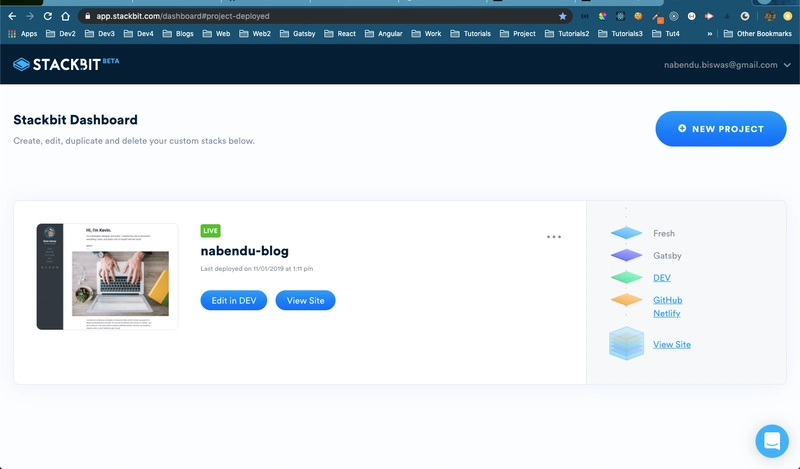Click the green LIVE status badge

coord(210,231)
